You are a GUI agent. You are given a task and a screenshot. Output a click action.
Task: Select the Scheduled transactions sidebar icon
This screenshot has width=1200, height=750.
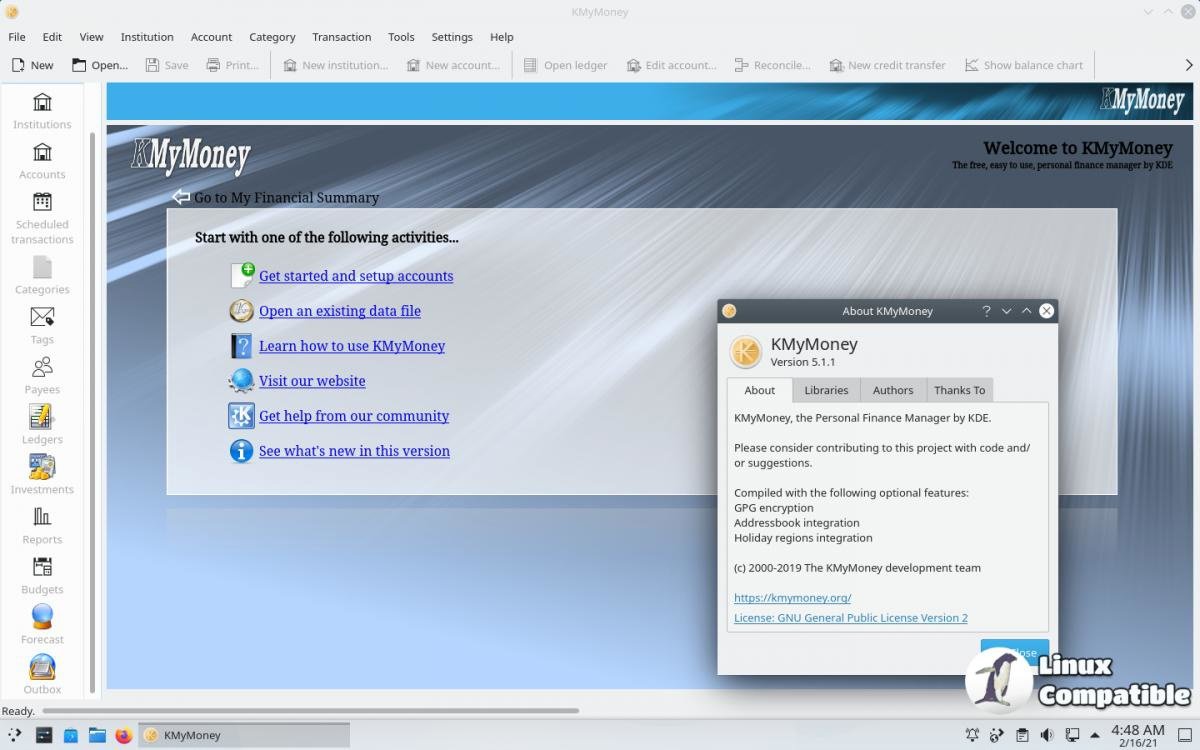[x=42, y=217]
